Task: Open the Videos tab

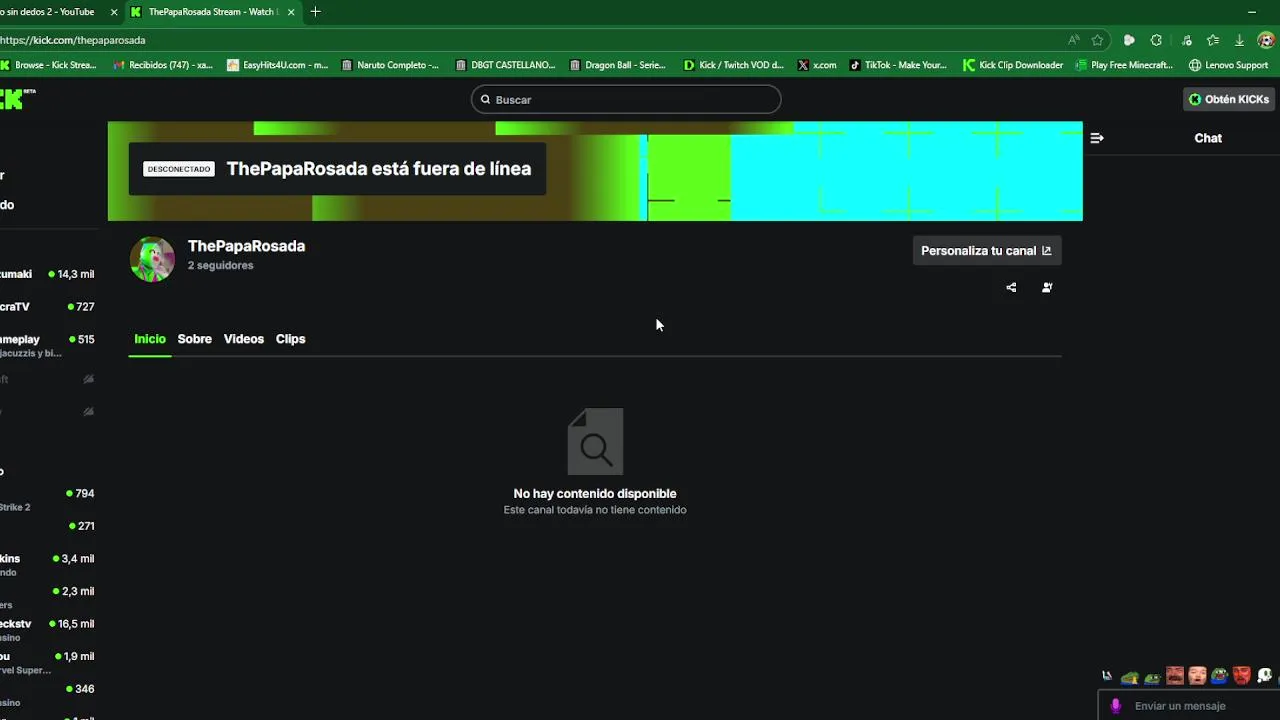Action: click(244, 339)
